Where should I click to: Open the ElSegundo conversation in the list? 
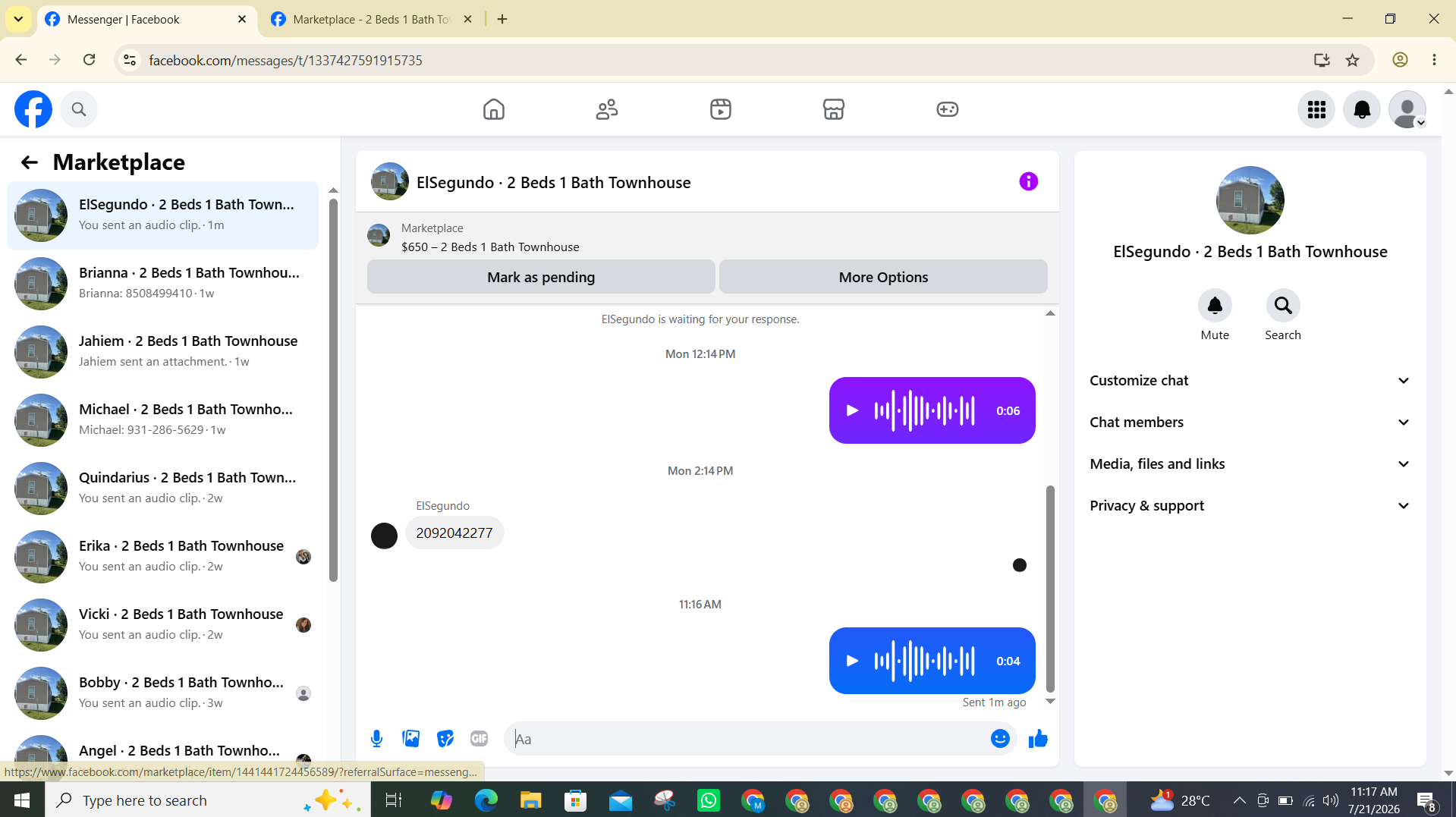point(162,215)
